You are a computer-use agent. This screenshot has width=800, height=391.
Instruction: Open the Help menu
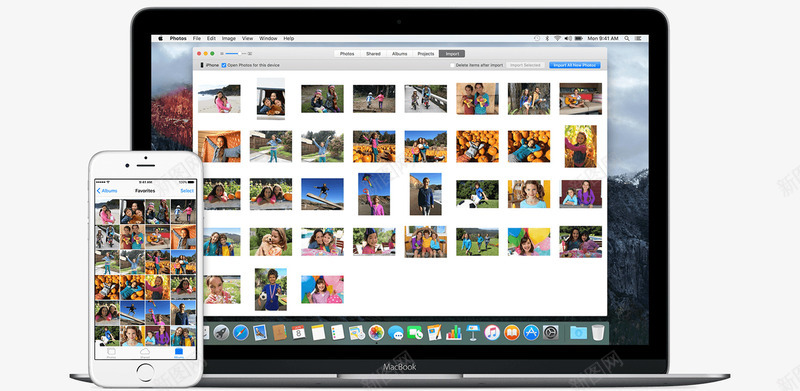(x=289, y=38)
